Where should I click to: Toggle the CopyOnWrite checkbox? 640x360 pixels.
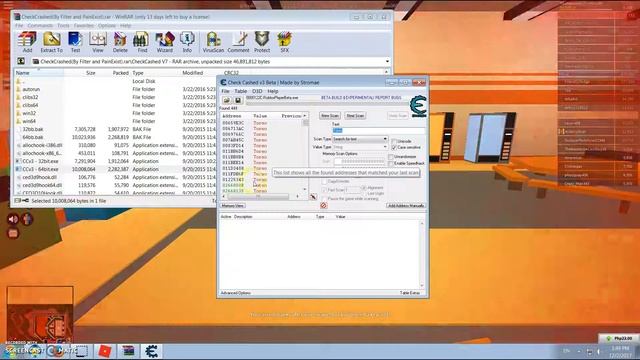pyautogui.click(x=324, y=181)
